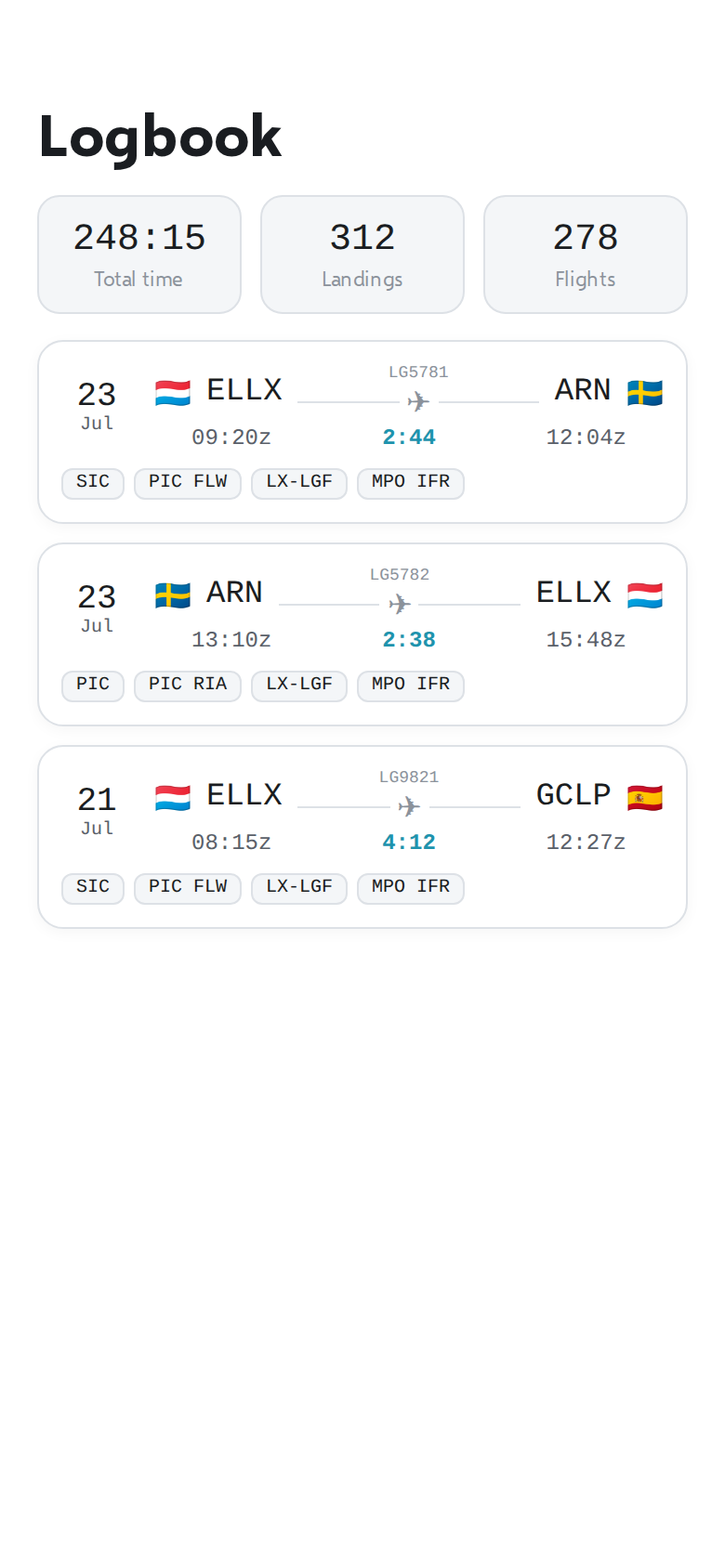Tap the airplane icon under LG5782

[400, 605]
